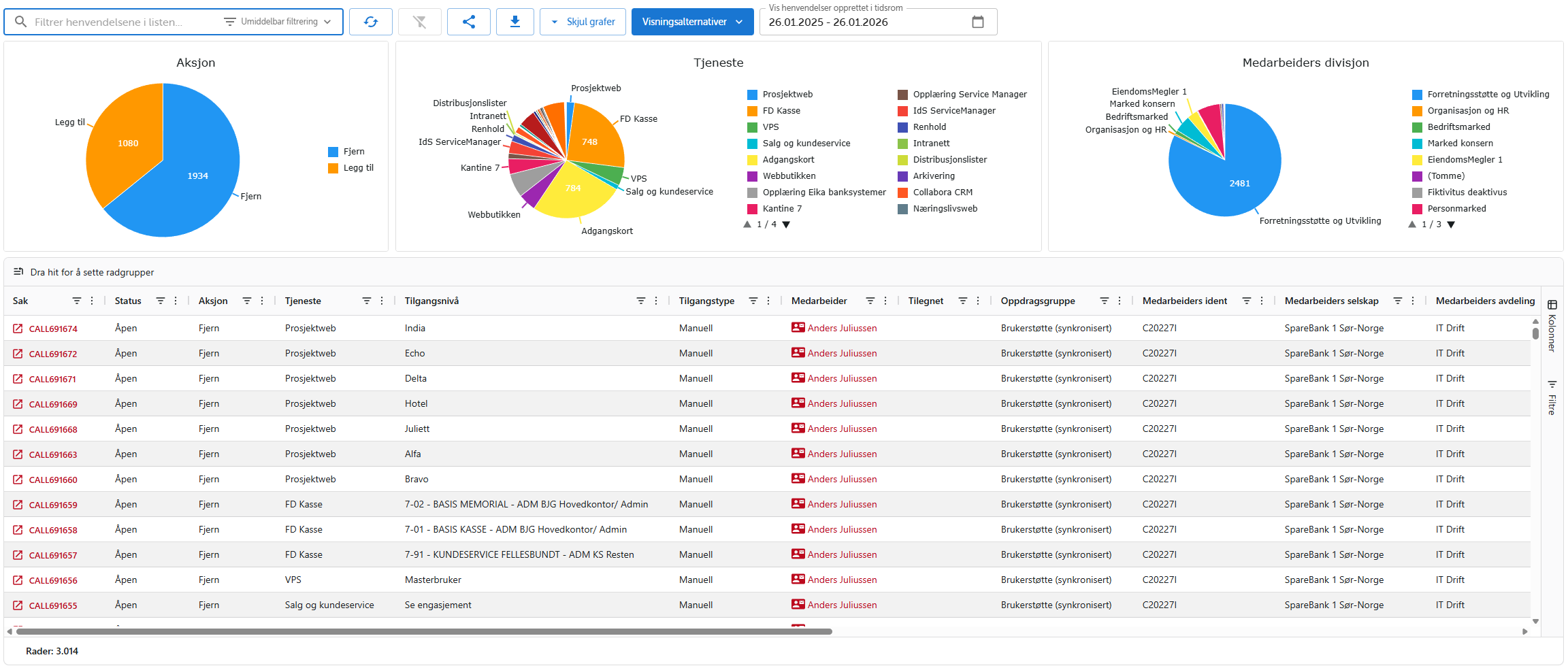This screenshot has height=668, width=1568.
Task: Click the share icon in the toolbar
Action: (x=469, y=21)
